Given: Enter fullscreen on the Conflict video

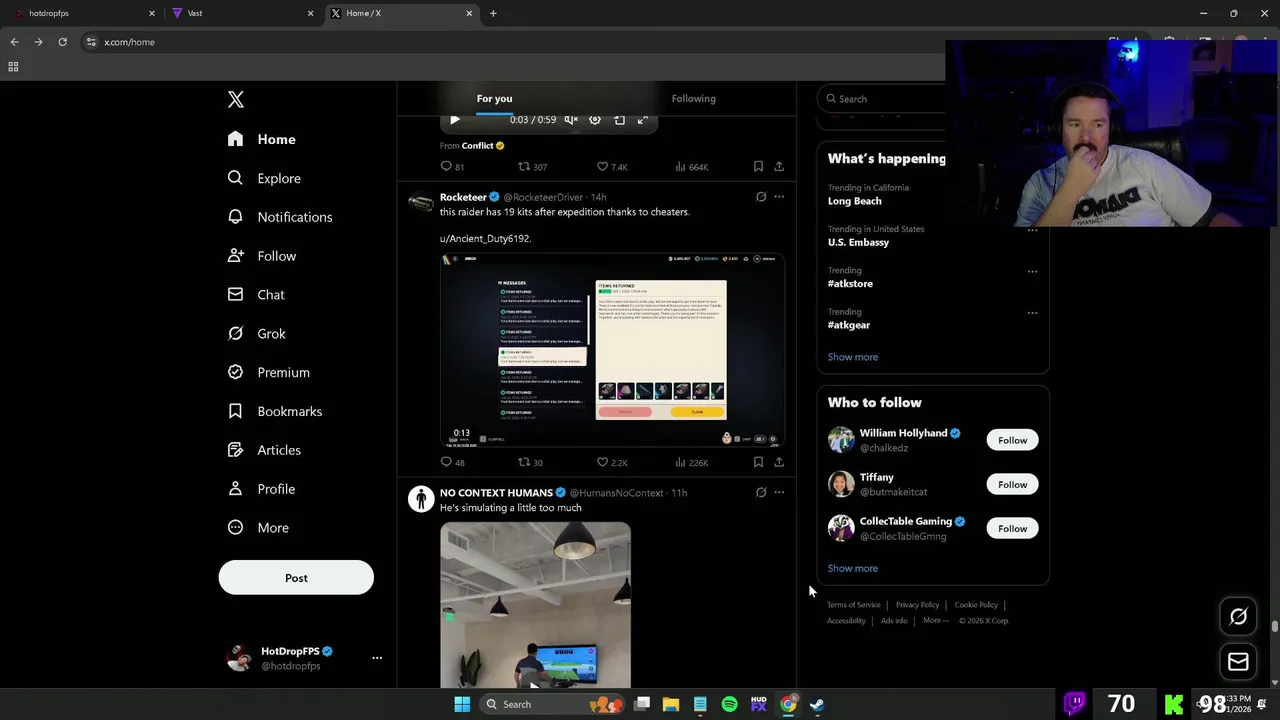Looking at the screenshot, I should click(643, 120).
